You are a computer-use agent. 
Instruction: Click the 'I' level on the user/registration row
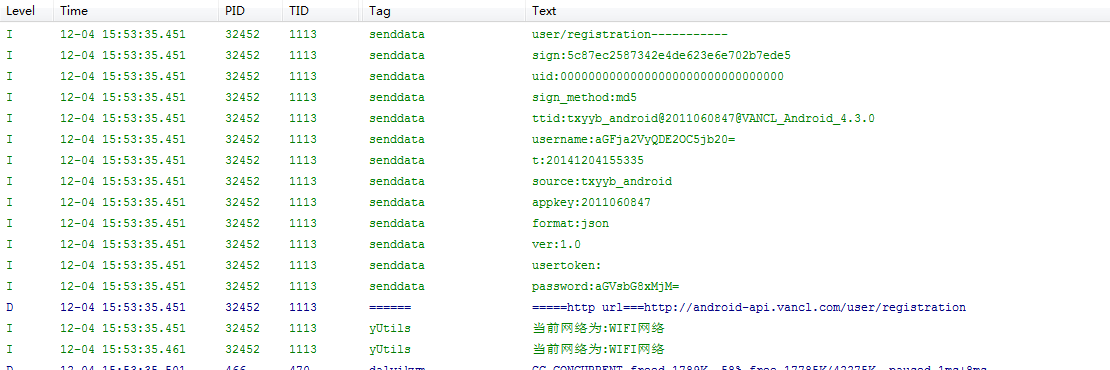tap(10, 34)
